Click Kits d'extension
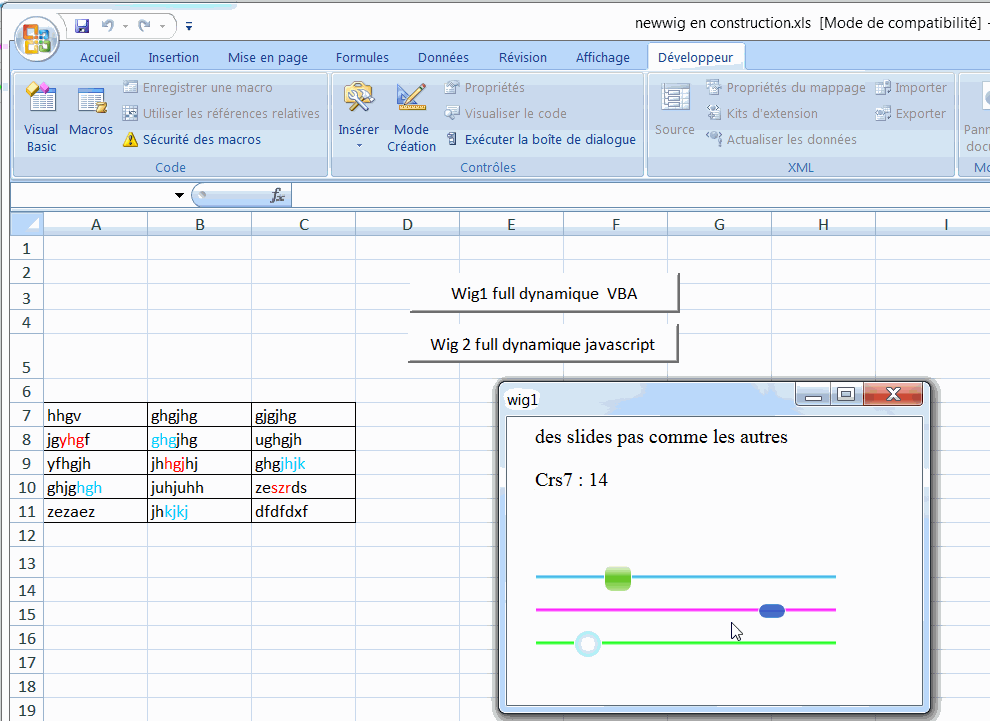 (x=762, y=113)
